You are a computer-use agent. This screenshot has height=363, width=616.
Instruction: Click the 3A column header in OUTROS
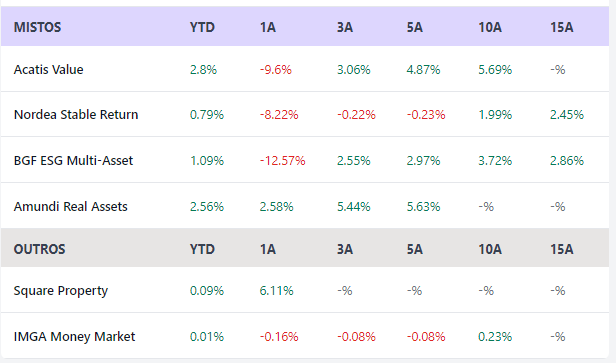(345, 249)
